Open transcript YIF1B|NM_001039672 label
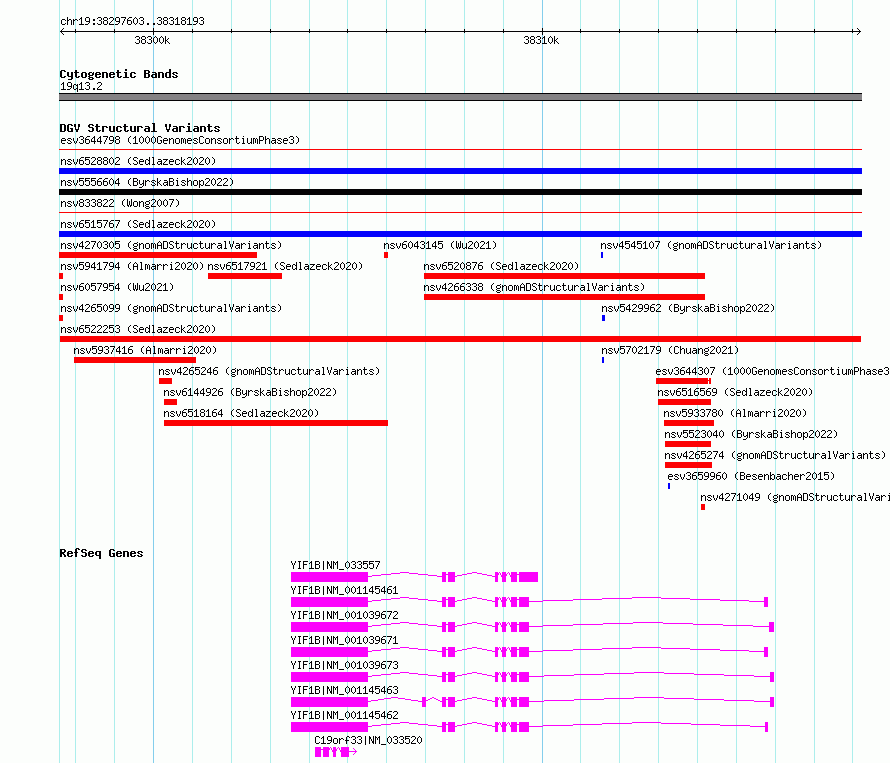Viewport: 890px width, 763px height. tap(345, 615)
